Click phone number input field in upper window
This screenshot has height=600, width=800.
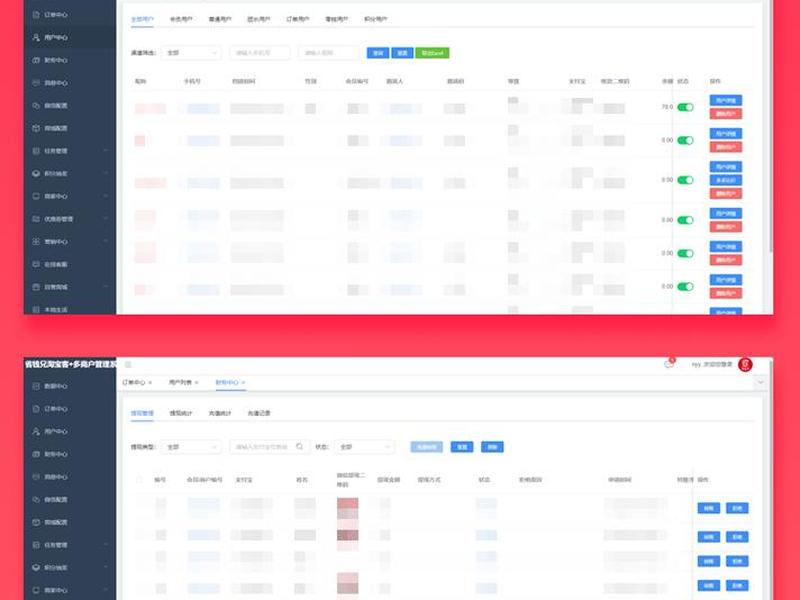pos(260,53)
